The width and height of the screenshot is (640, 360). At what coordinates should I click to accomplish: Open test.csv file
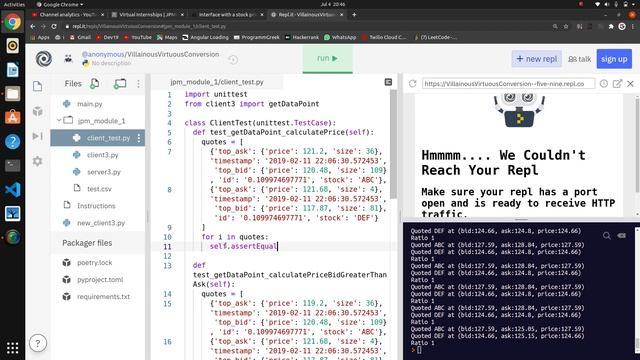pyautogui.click(x=98, y=189)
